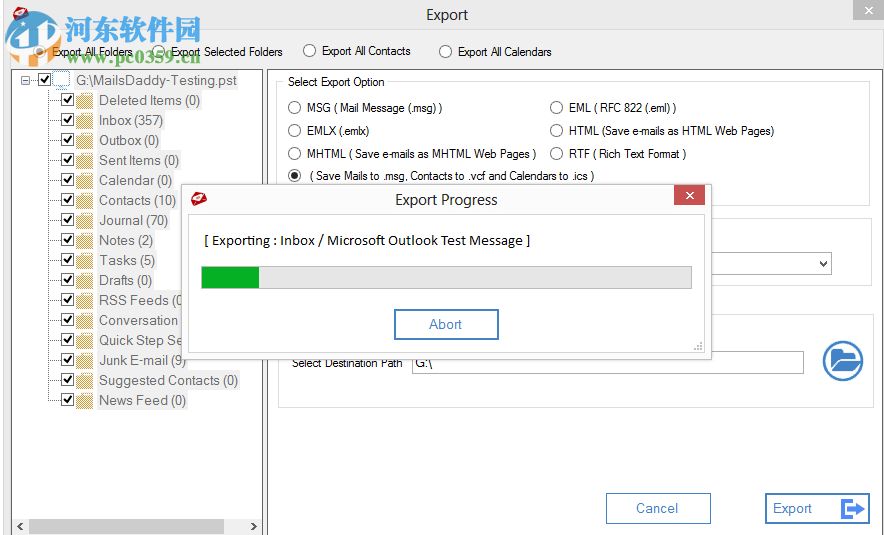
Task: Toggle the Outbox folder checkbox
Action: click(67, 140)
